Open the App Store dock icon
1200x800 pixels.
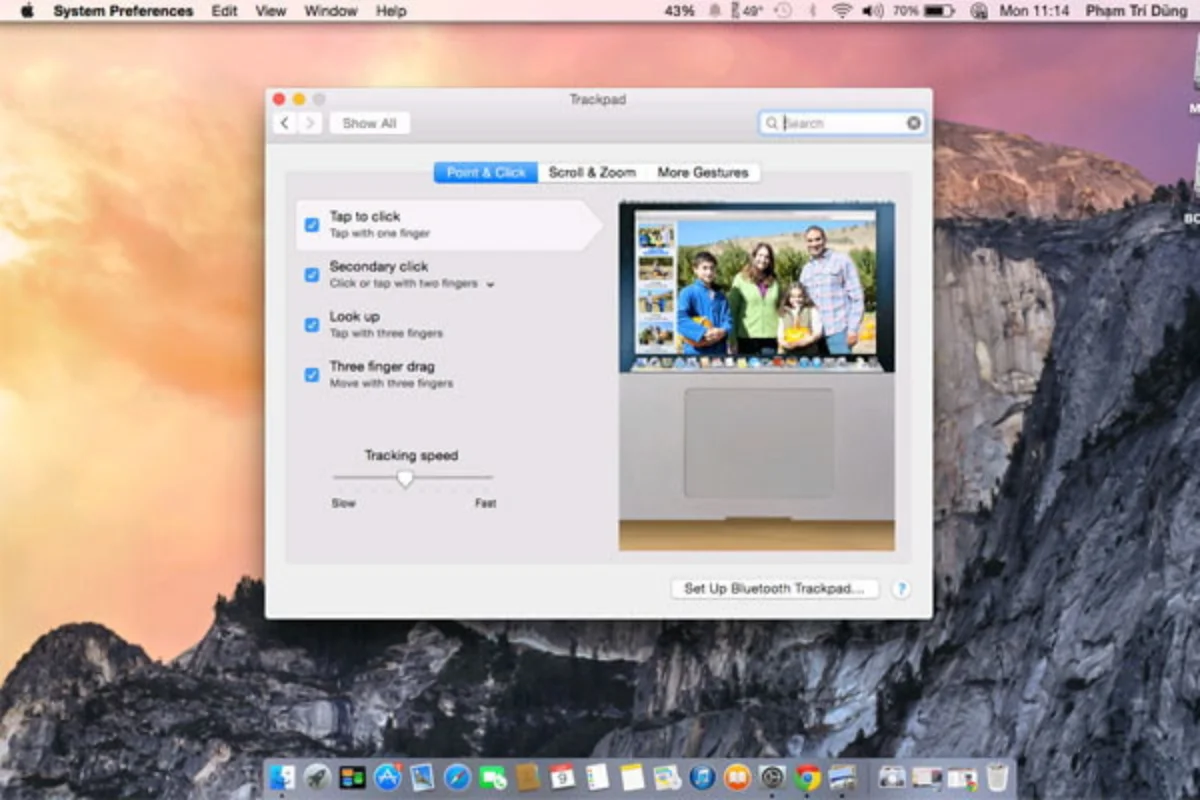(x=387, y=777)
